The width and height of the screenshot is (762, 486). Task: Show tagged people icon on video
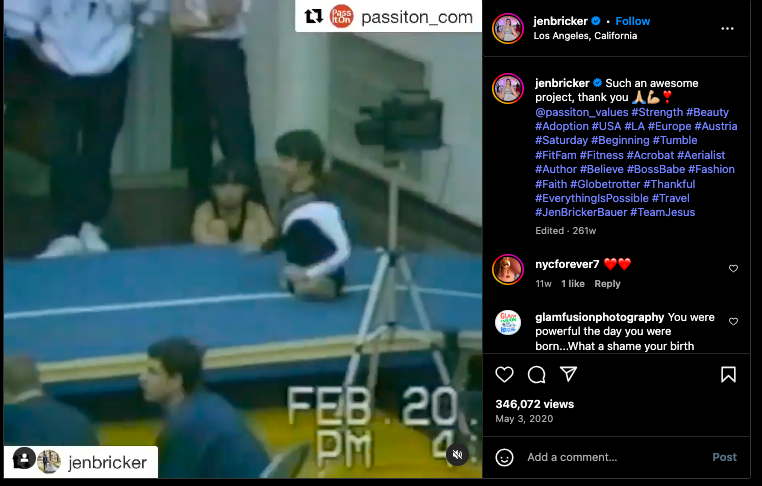[x=23, y=458]
